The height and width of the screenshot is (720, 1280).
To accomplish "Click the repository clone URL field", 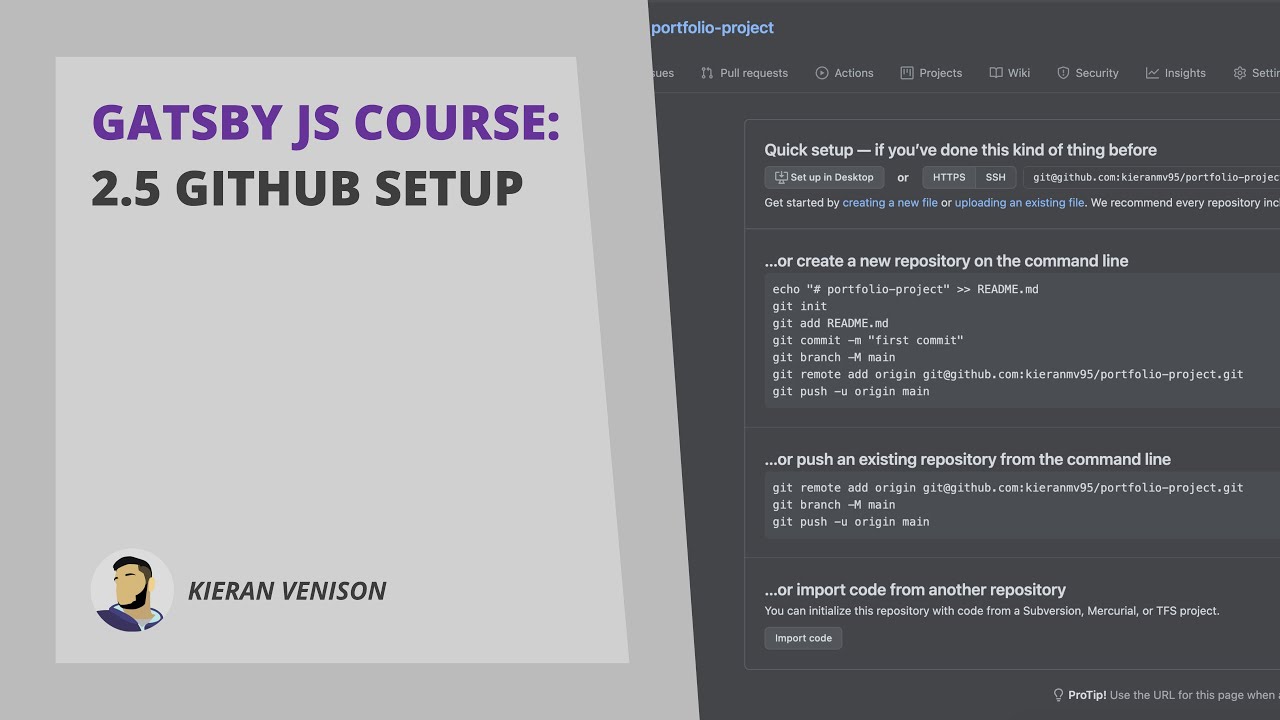I will coord(1153,177).
